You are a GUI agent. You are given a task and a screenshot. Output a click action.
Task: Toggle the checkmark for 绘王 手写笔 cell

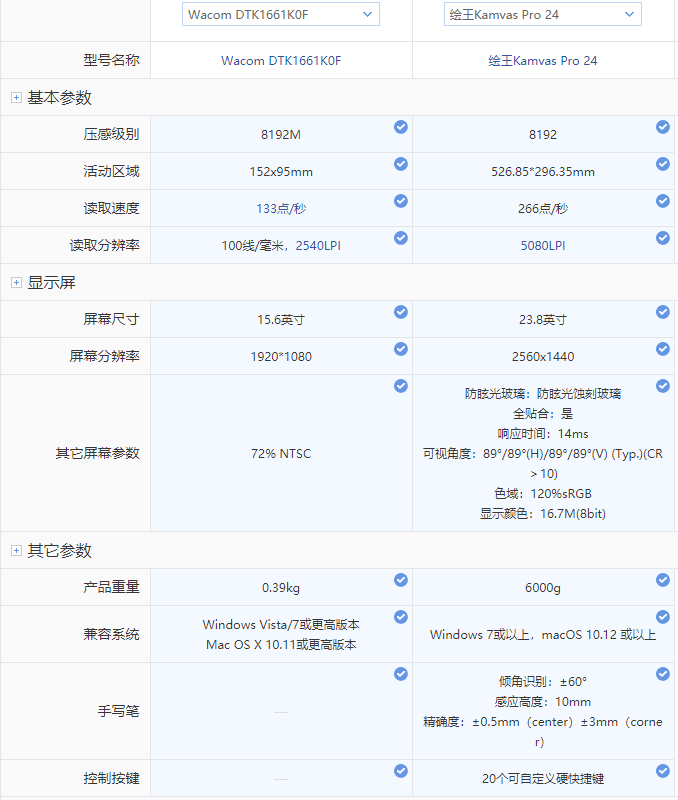663,674
